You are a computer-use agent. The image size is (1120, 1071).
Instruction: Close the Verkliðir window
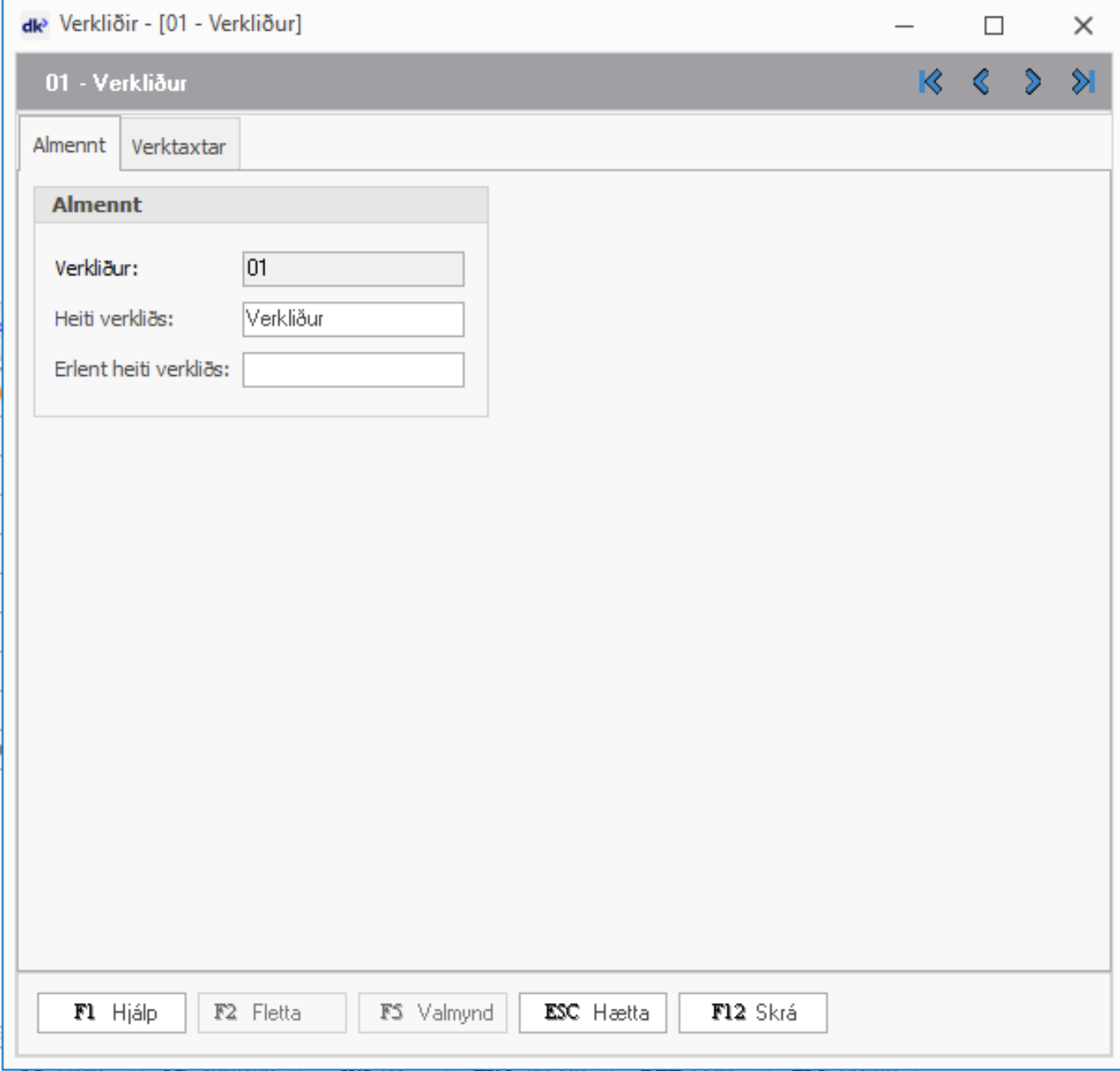(1083, 26)
